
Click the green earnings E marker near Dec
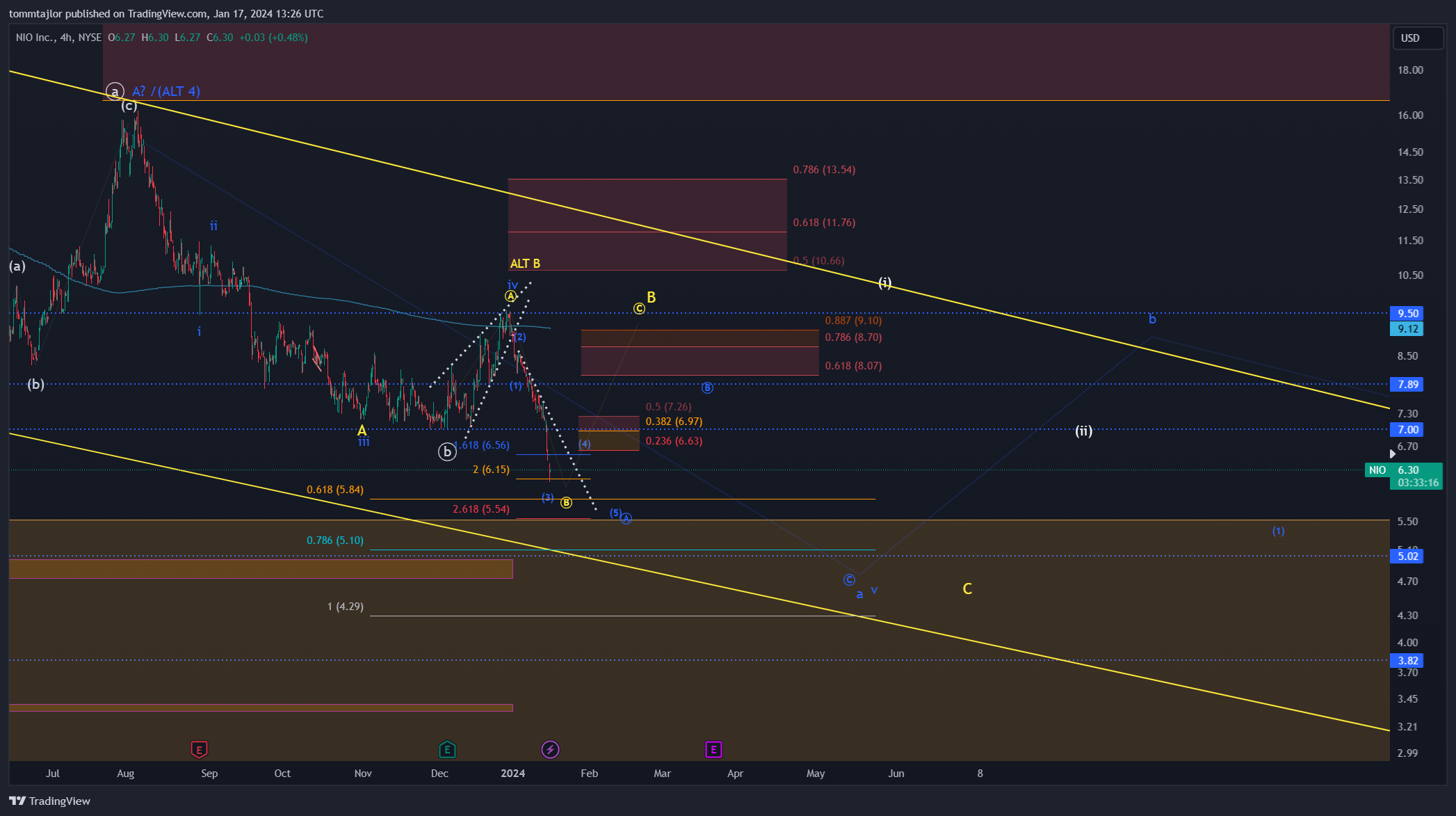click(447, 749)
